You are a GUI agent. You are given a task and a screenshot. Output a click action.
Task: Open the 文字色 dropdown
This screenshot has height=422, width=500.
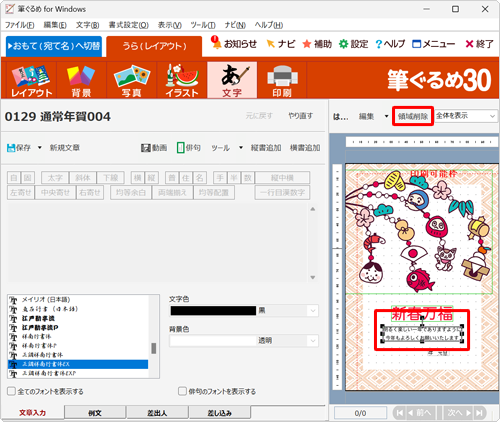[313, 311]
